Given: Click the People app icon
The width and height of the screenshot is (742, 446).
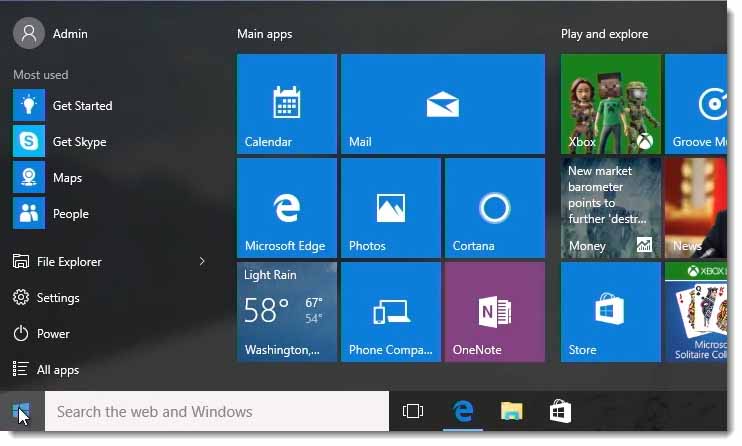Looking at the screenshot, I should tap(29, 213).
